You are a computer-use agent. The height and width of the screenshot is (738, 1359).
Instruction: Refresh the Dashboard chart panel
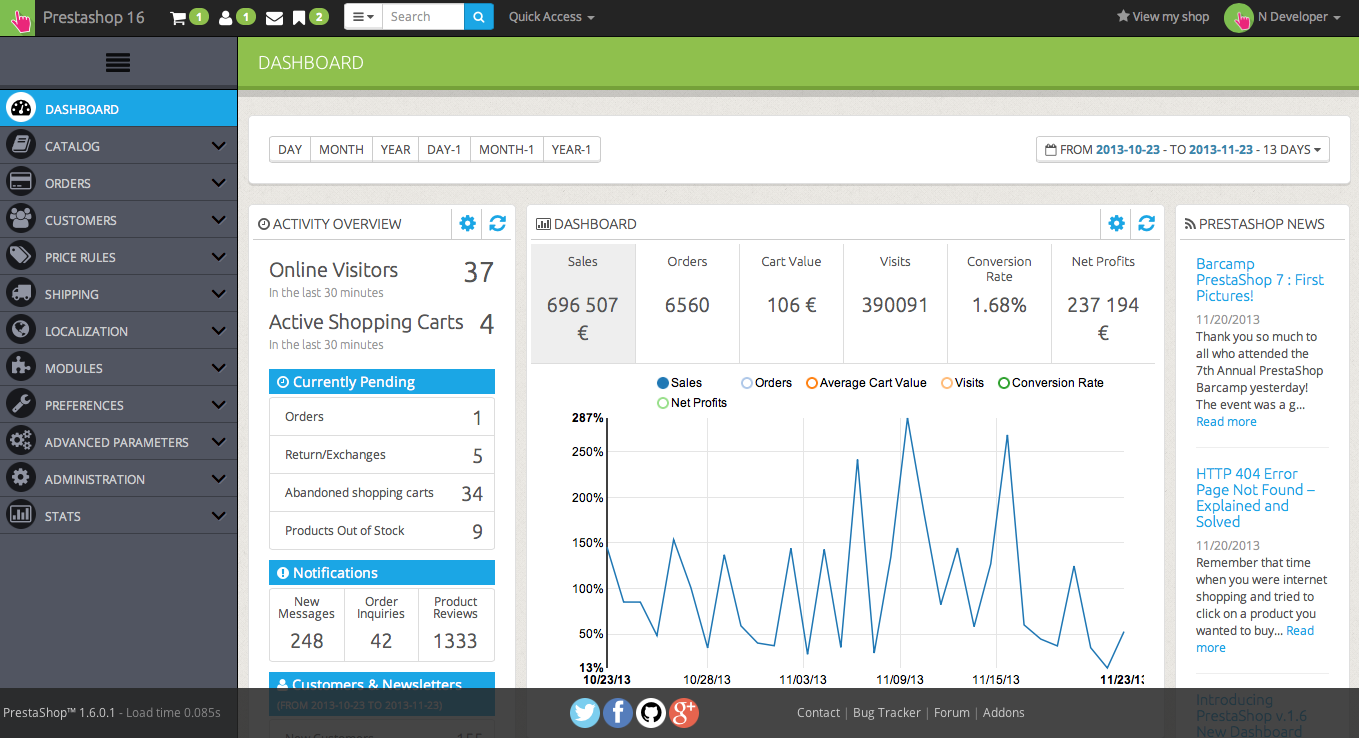click(1146, 224)
